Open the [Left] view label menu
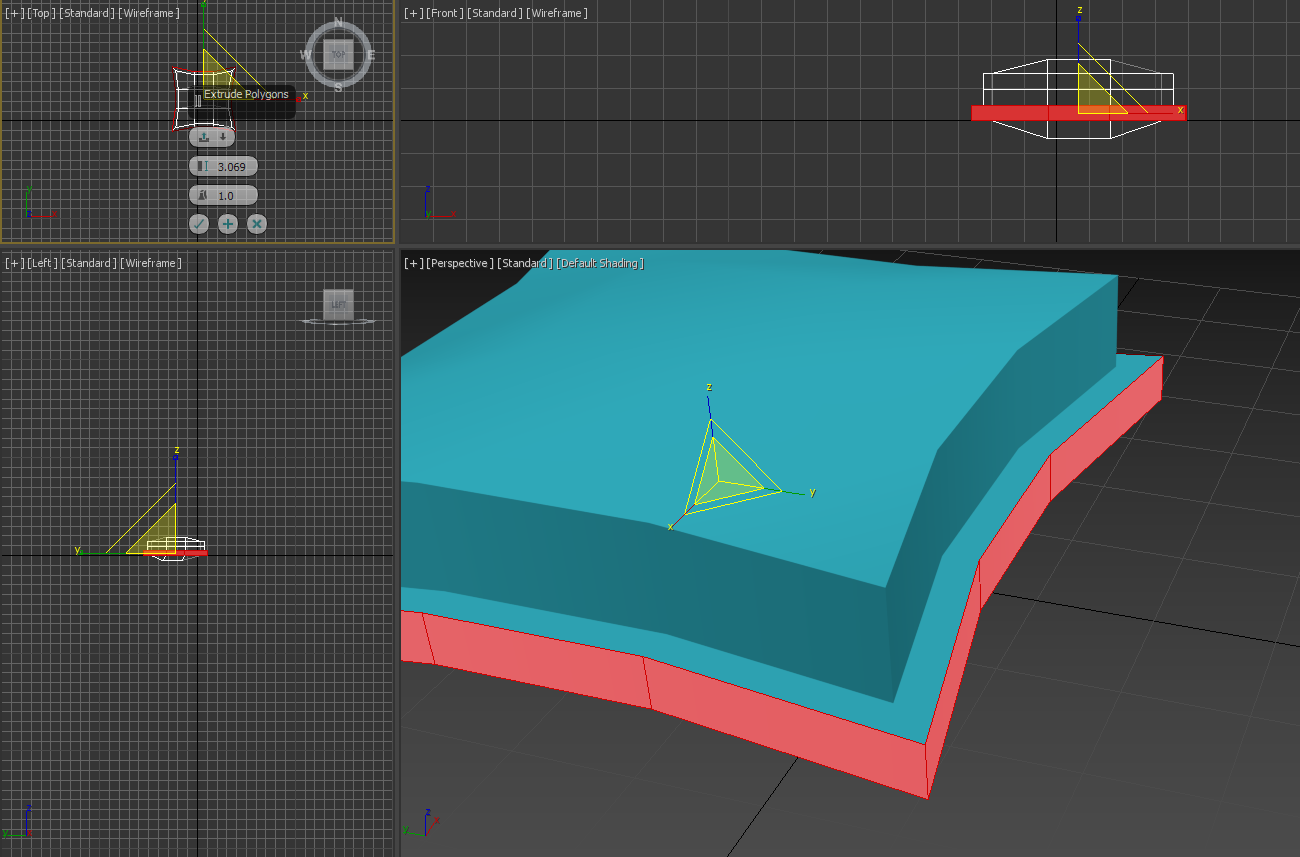 (x=43, y=263)
